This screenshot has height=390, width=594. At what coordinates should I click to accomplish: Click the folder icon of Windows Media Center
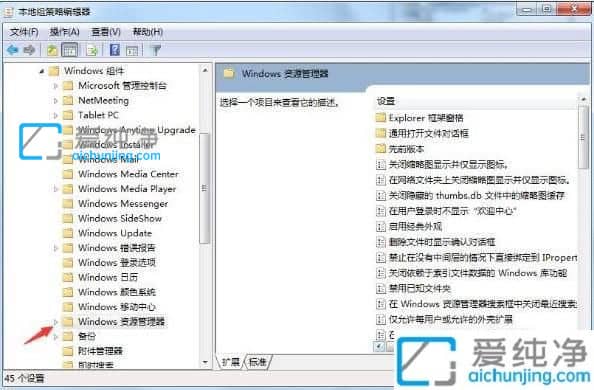(68, 174)
